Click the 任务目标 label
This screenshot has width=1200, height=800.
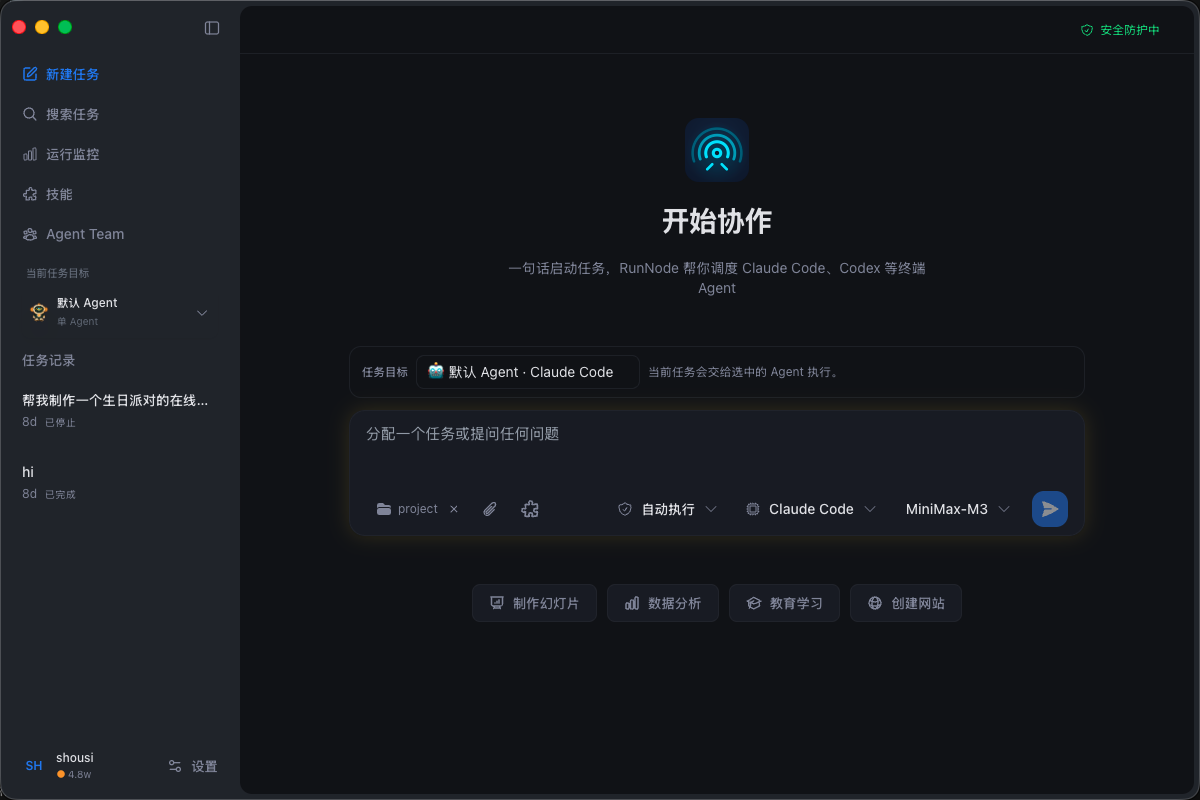tap(385, 372)
